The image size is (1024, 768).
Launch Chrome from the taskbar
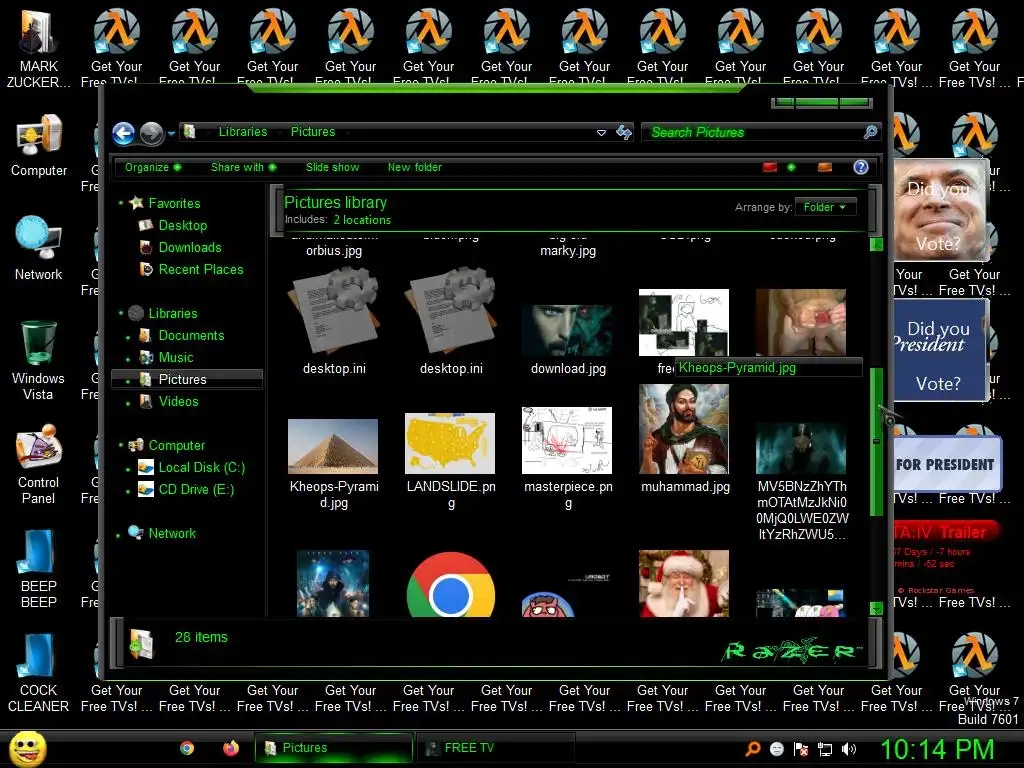pos(187,748)
